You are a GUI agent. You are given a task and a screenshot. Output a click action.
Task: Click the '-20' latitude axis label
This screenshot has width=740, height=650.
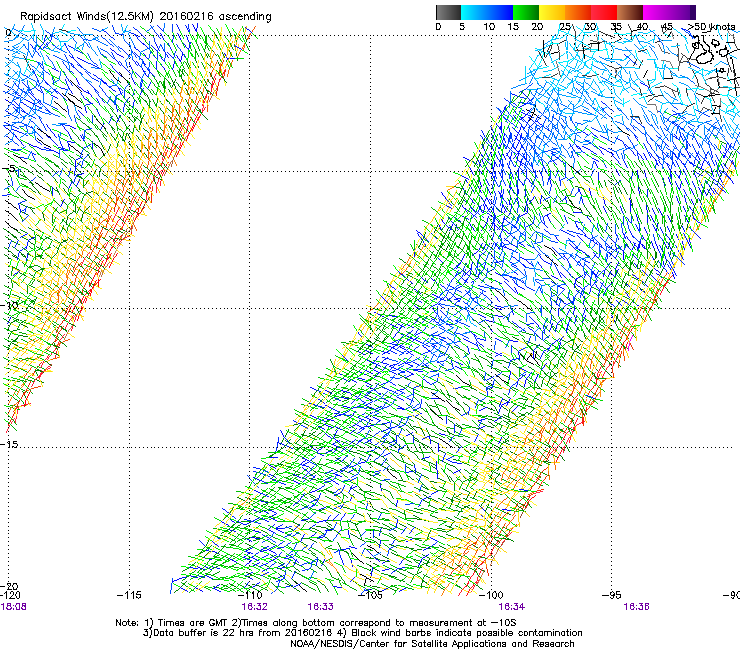9,586
